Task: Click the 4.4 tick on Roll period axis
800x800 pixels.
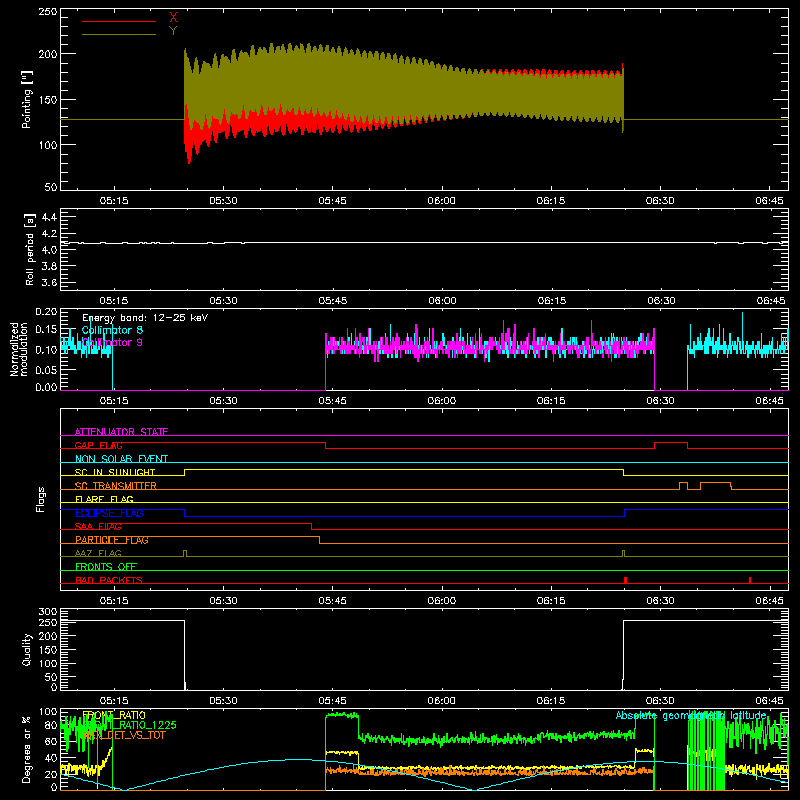Action: pos(48,217)
